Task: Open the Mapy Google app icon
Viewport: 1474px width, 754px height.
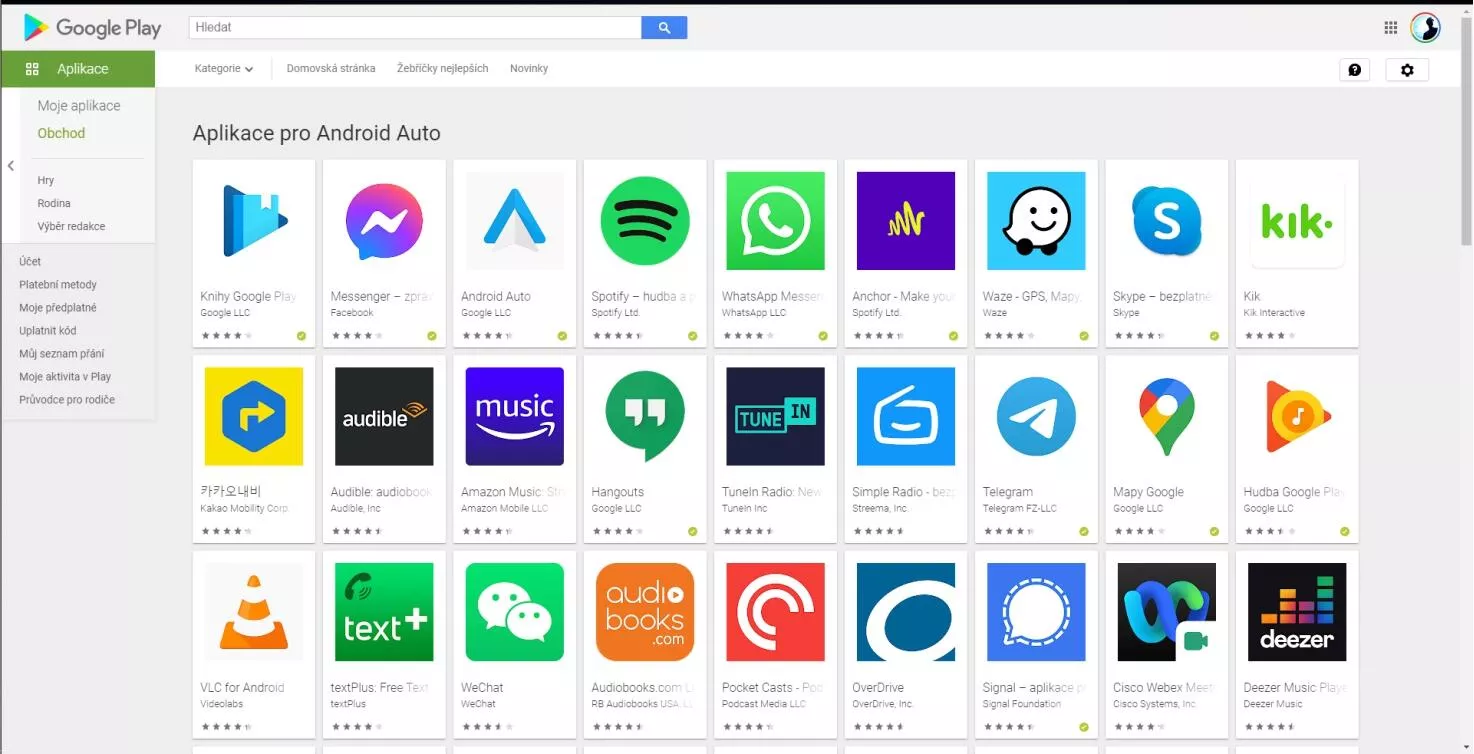Action: [x=1167, y=417]
